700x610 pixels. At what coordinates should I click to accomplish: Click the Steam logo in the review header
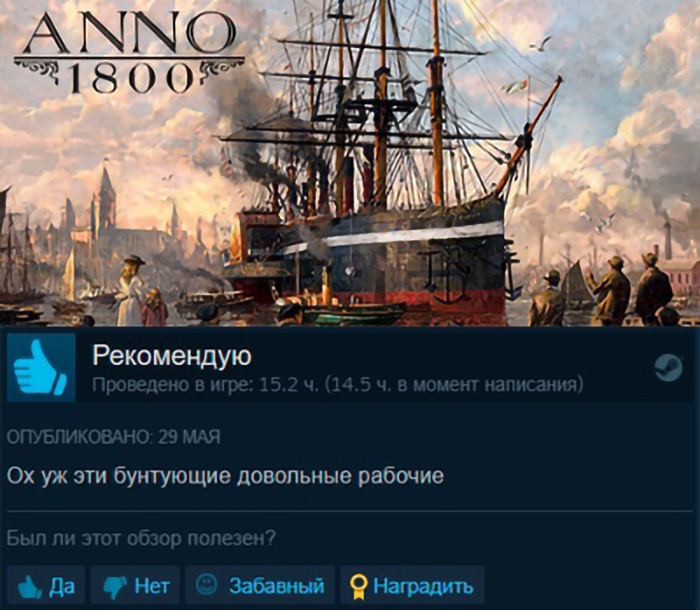(669, 368)
